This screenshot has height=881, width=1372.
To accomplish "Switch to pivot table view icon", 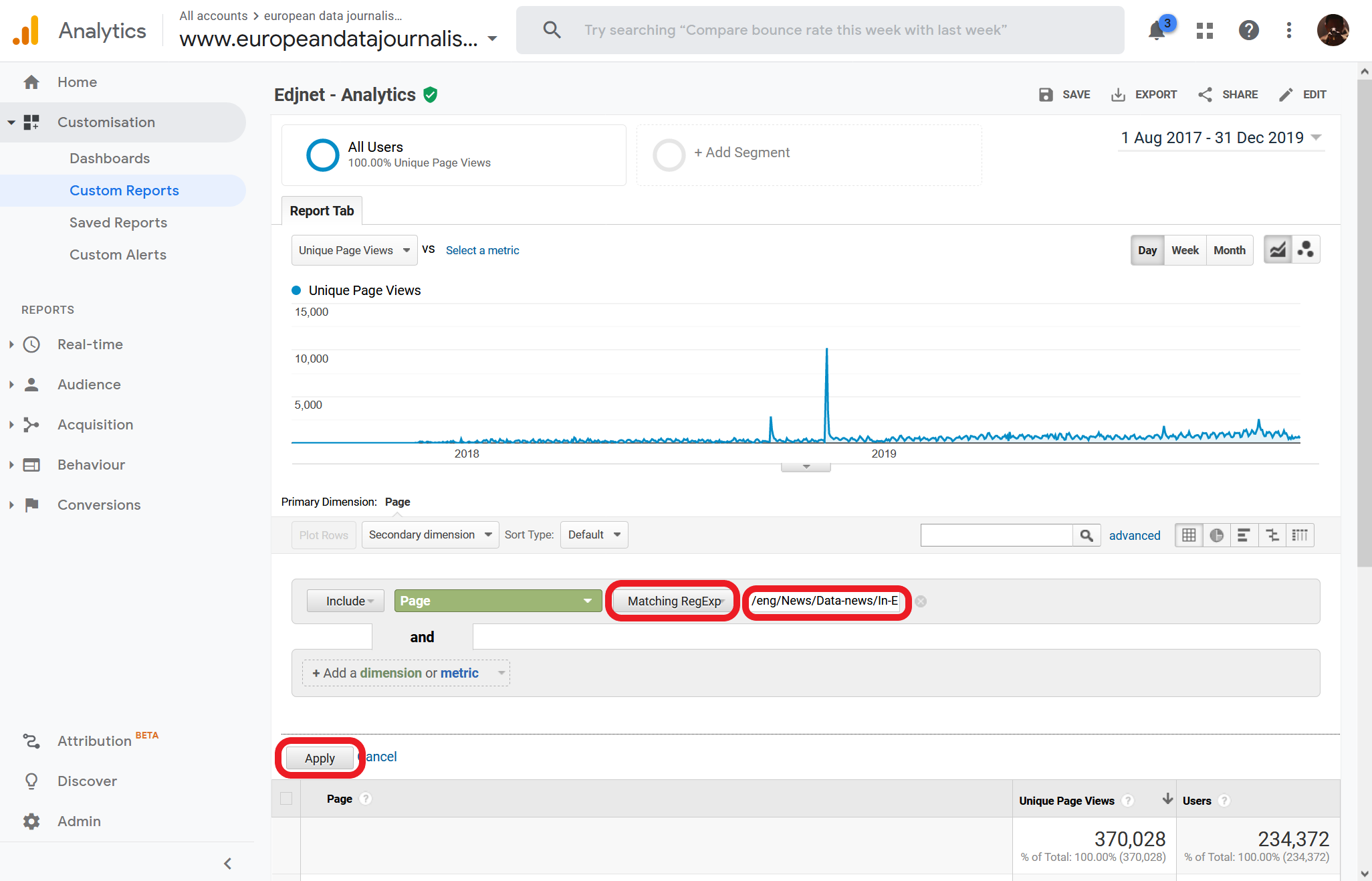I will [x=1300, y=535].
